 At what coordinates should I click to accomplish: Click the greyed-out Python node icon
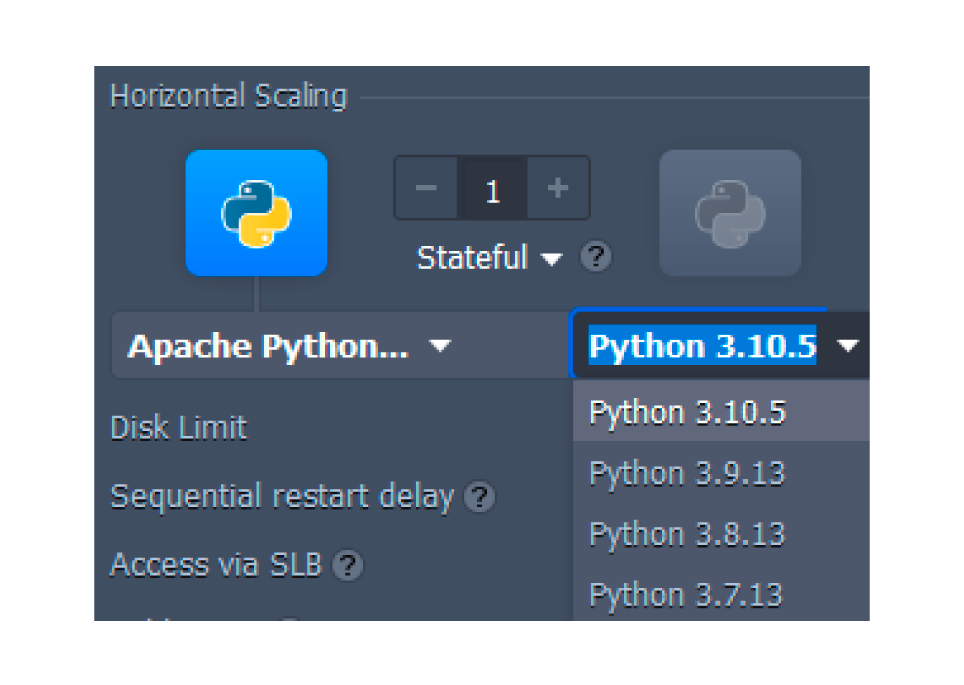pos(730,213)
